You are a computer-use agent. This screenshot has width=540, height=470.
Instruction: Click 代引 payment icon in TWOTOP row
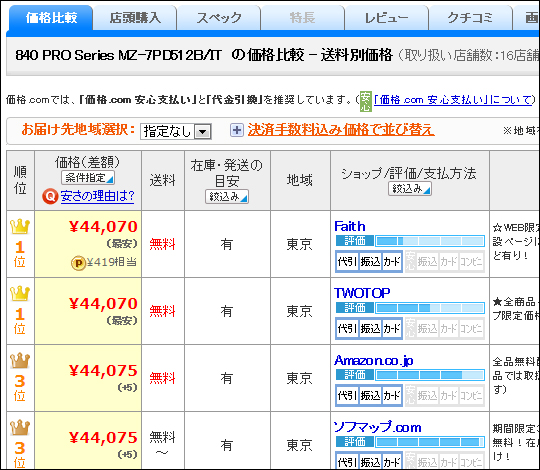[347, 328]
